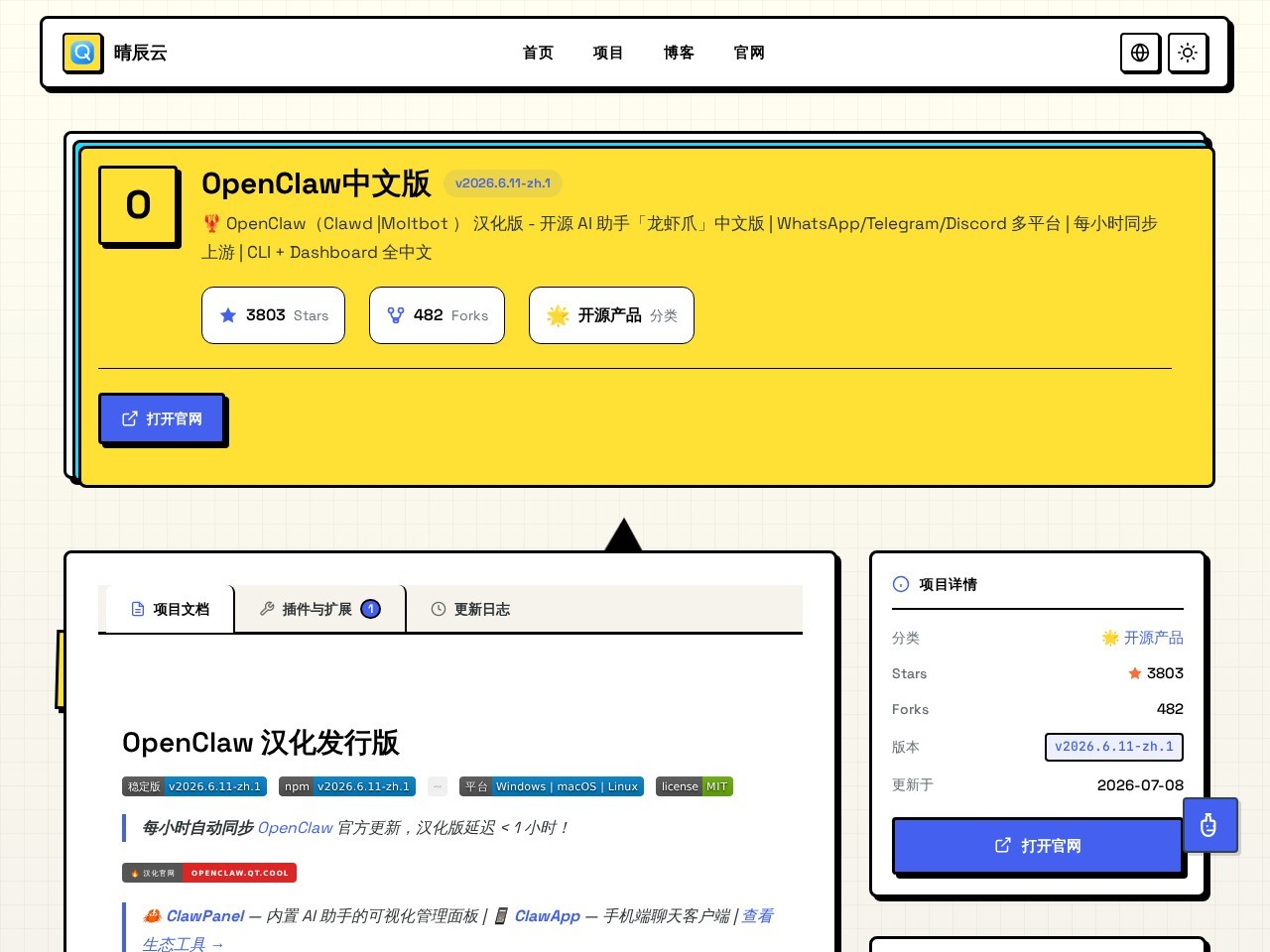Click the large O project avatar
The width and height of the screenshot is (1270, 952).
(x=138, y=205)
